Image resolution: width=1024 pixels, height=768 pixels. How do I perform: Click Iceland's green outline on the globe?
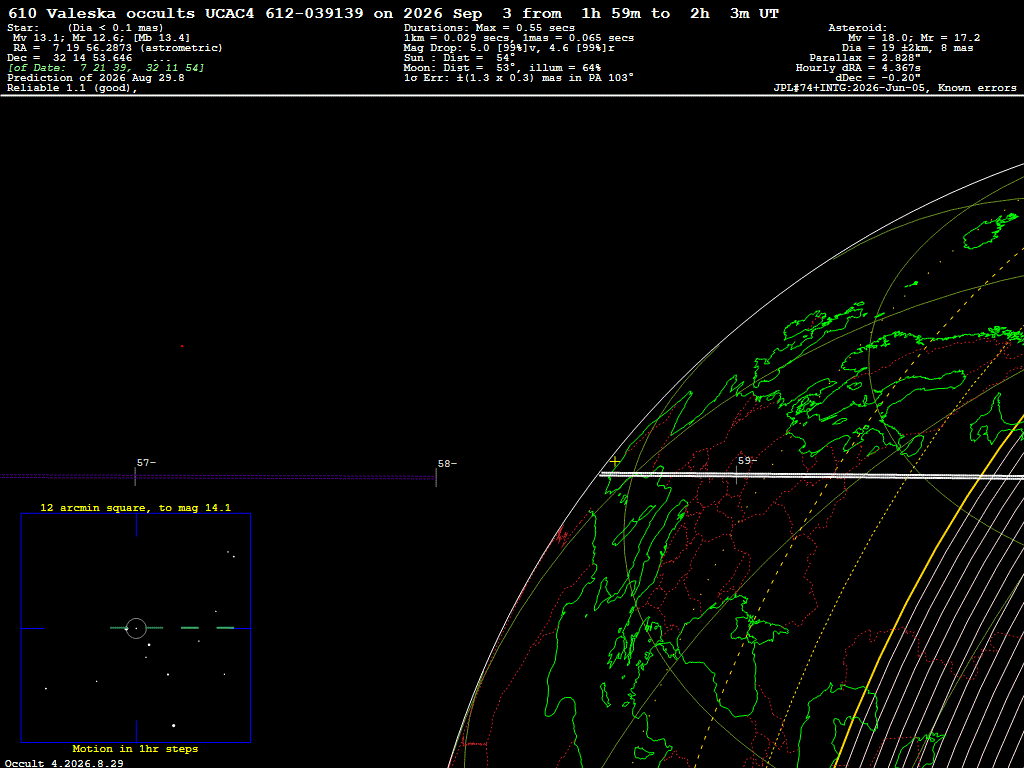[x=990, y=231]
